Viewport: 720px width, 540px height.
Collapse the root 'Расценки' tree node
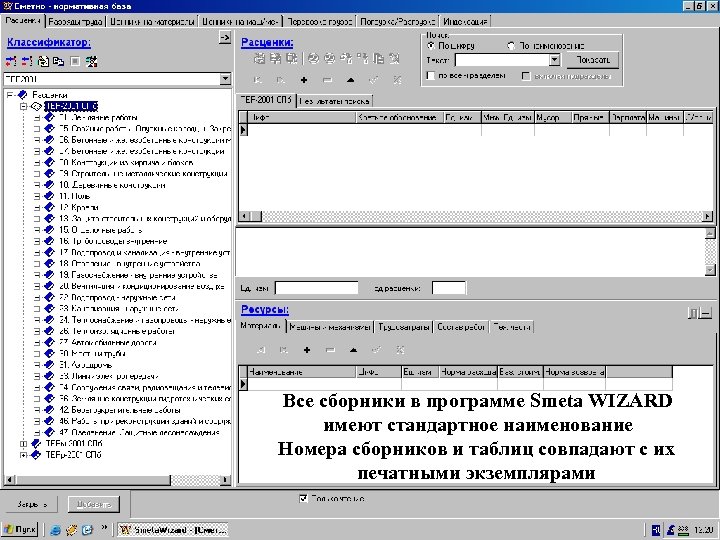[x=9, y=95]
